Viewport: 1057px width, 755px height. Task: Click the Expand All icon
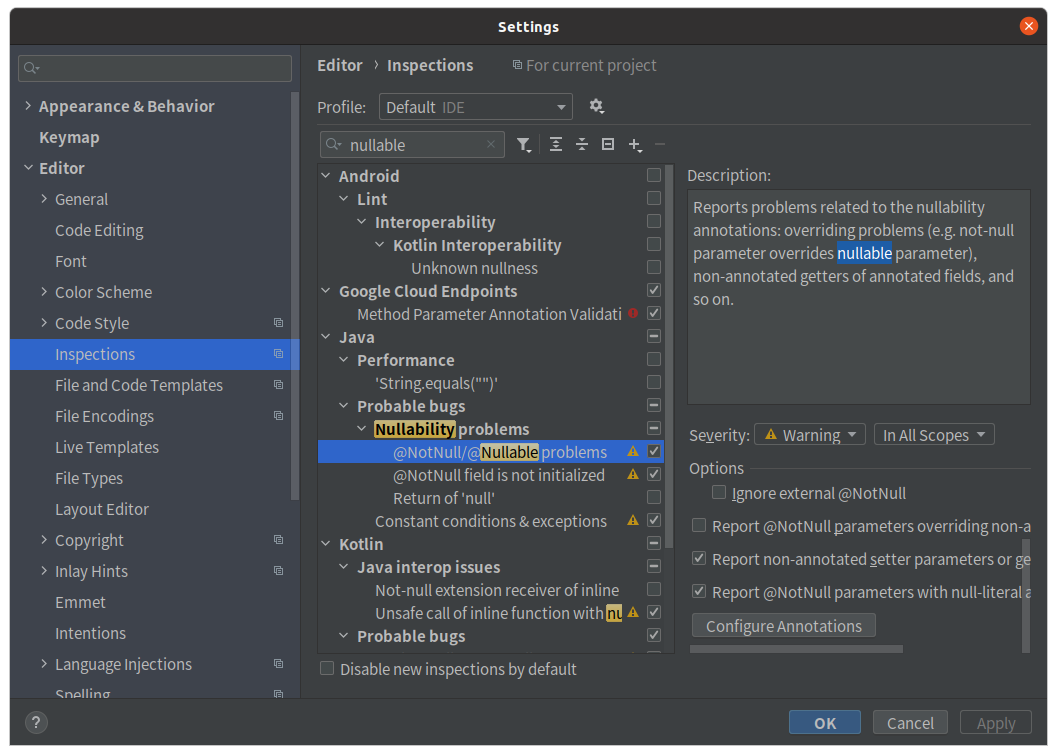[556, 145]
